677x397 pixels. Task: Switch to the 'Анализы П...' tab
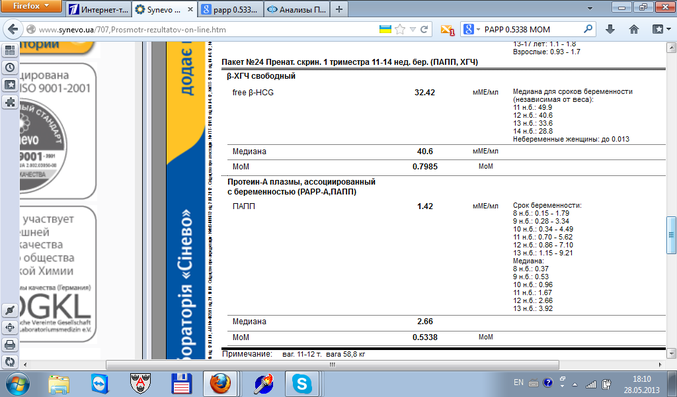297,10
